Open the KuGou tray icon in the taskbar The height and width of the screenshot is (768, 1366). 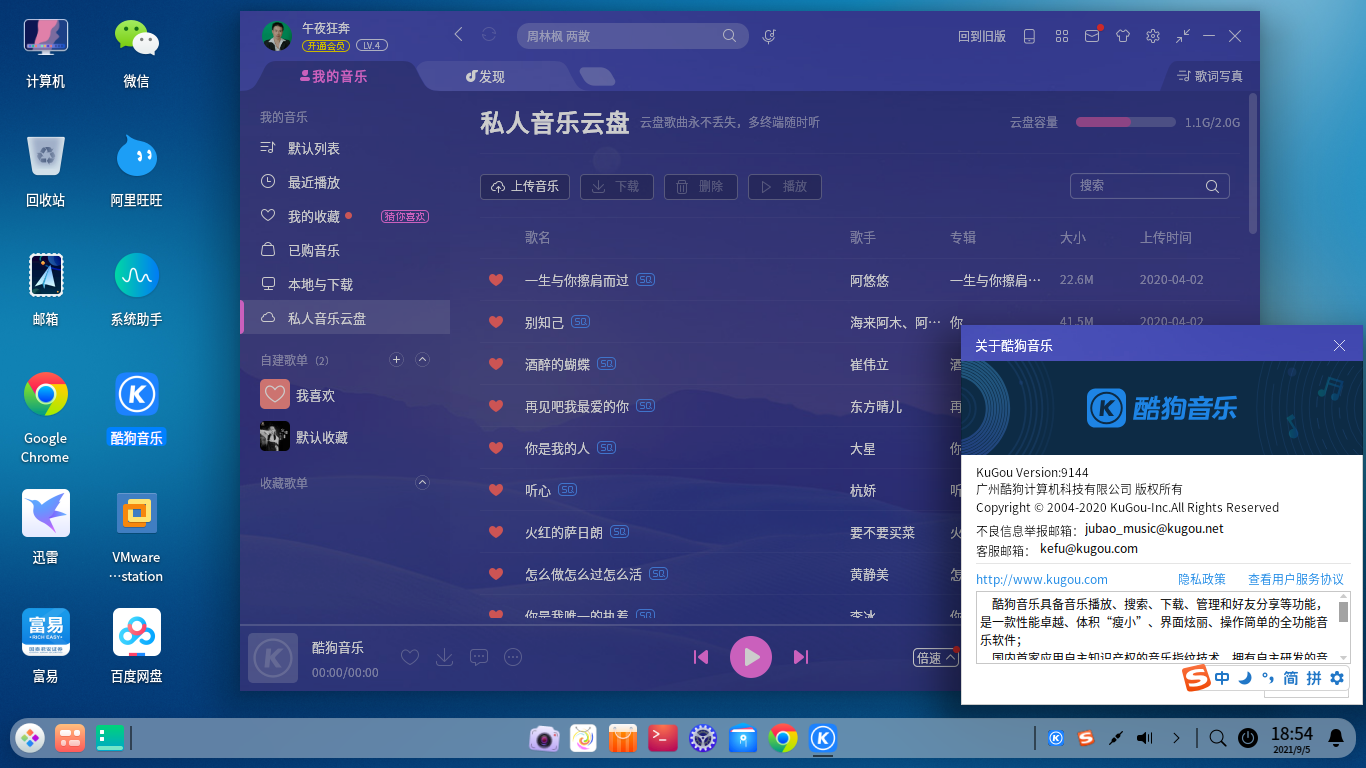click(x=1055, y=738)
